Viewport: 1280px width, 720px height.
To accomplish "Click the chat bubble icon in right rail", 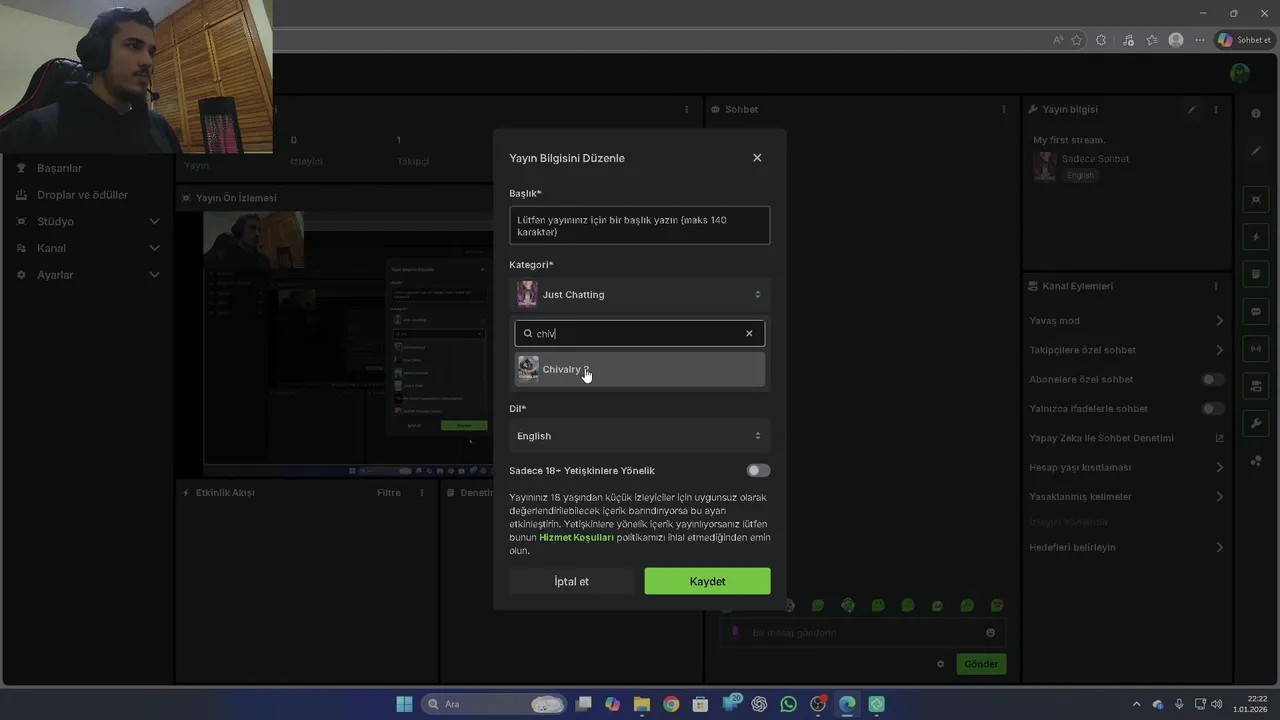I will pyautogui.click(x=1256, y=312).
